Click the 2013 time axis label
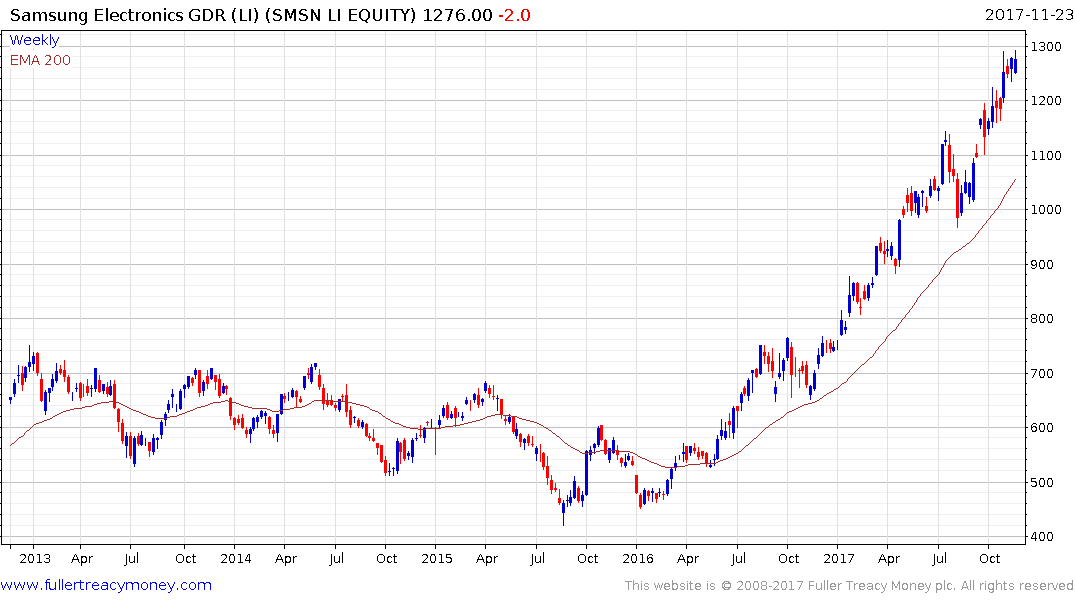Screen dimensions: 1075x600 click(x=35, y=558)
